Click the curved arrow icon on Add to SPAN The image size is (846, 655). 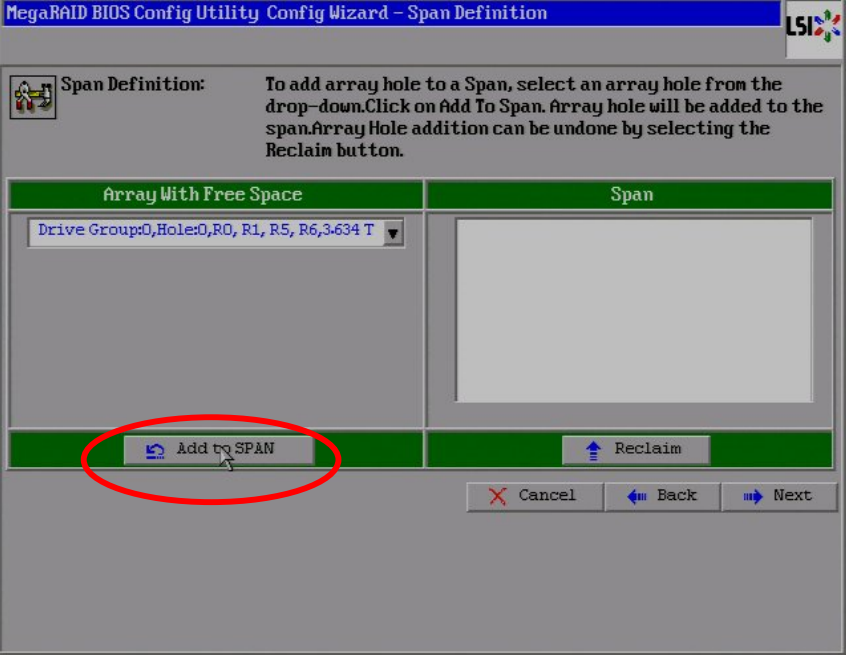click(x=155, y=450)
